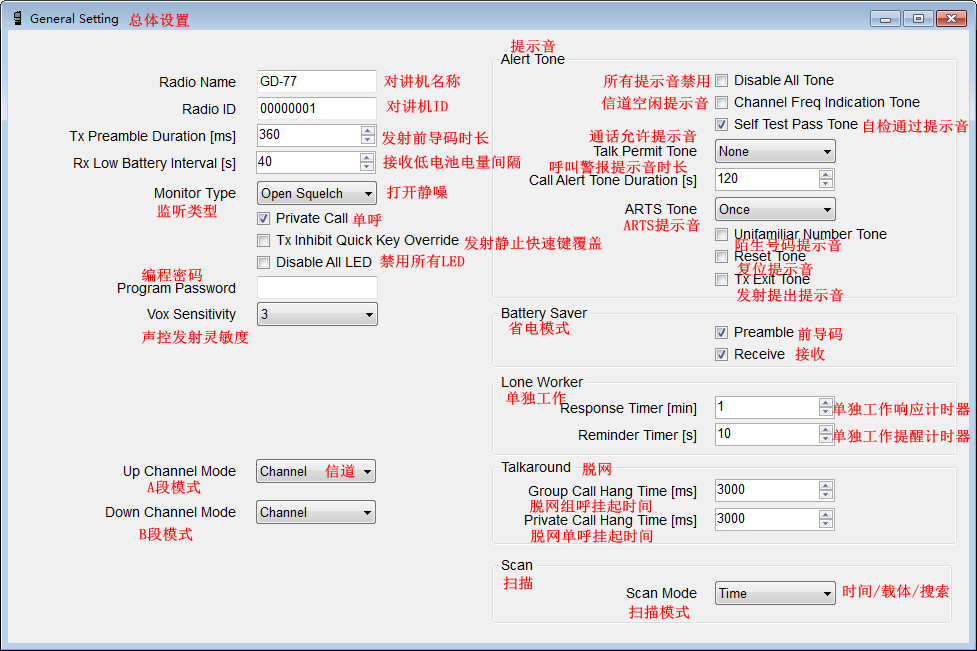Check the Disable All Tone box

(722, 81)
